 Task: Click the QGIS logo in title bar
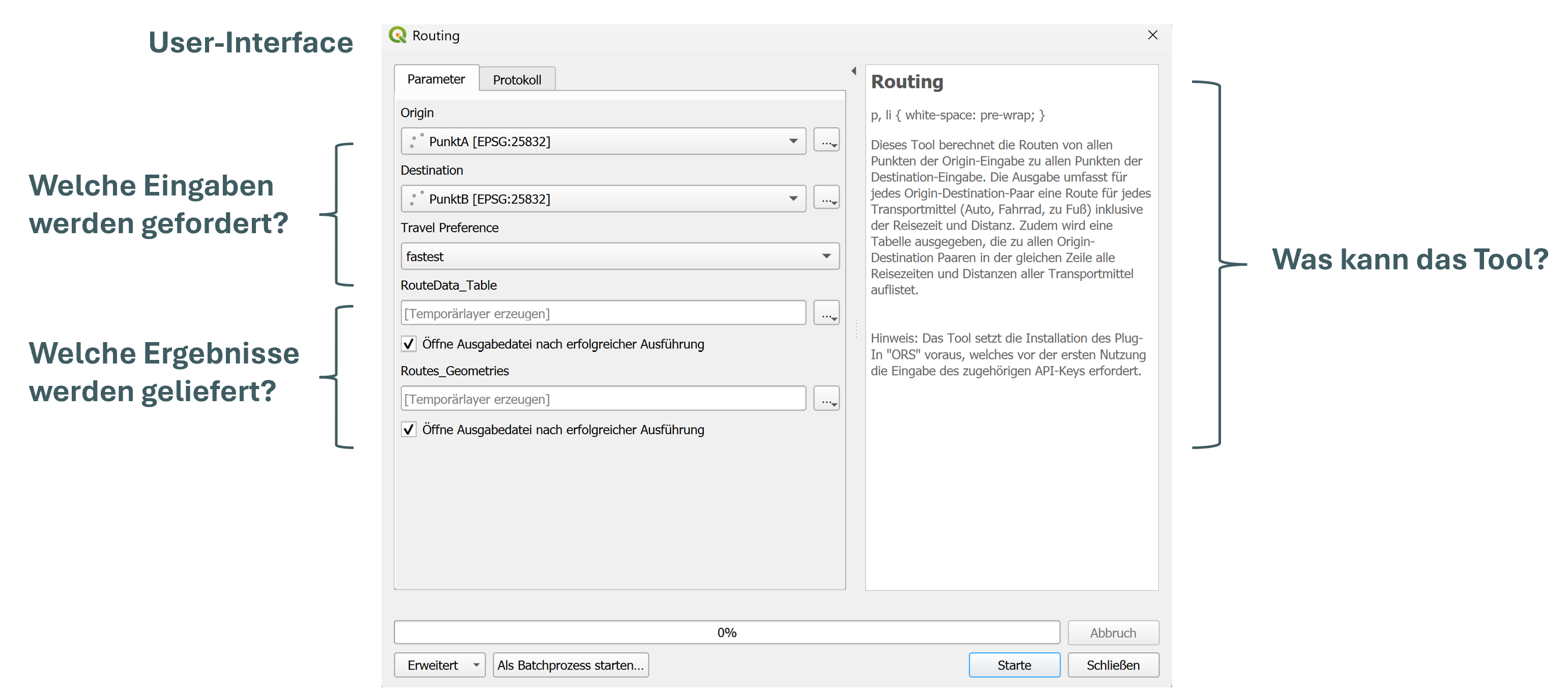point(397,35)
